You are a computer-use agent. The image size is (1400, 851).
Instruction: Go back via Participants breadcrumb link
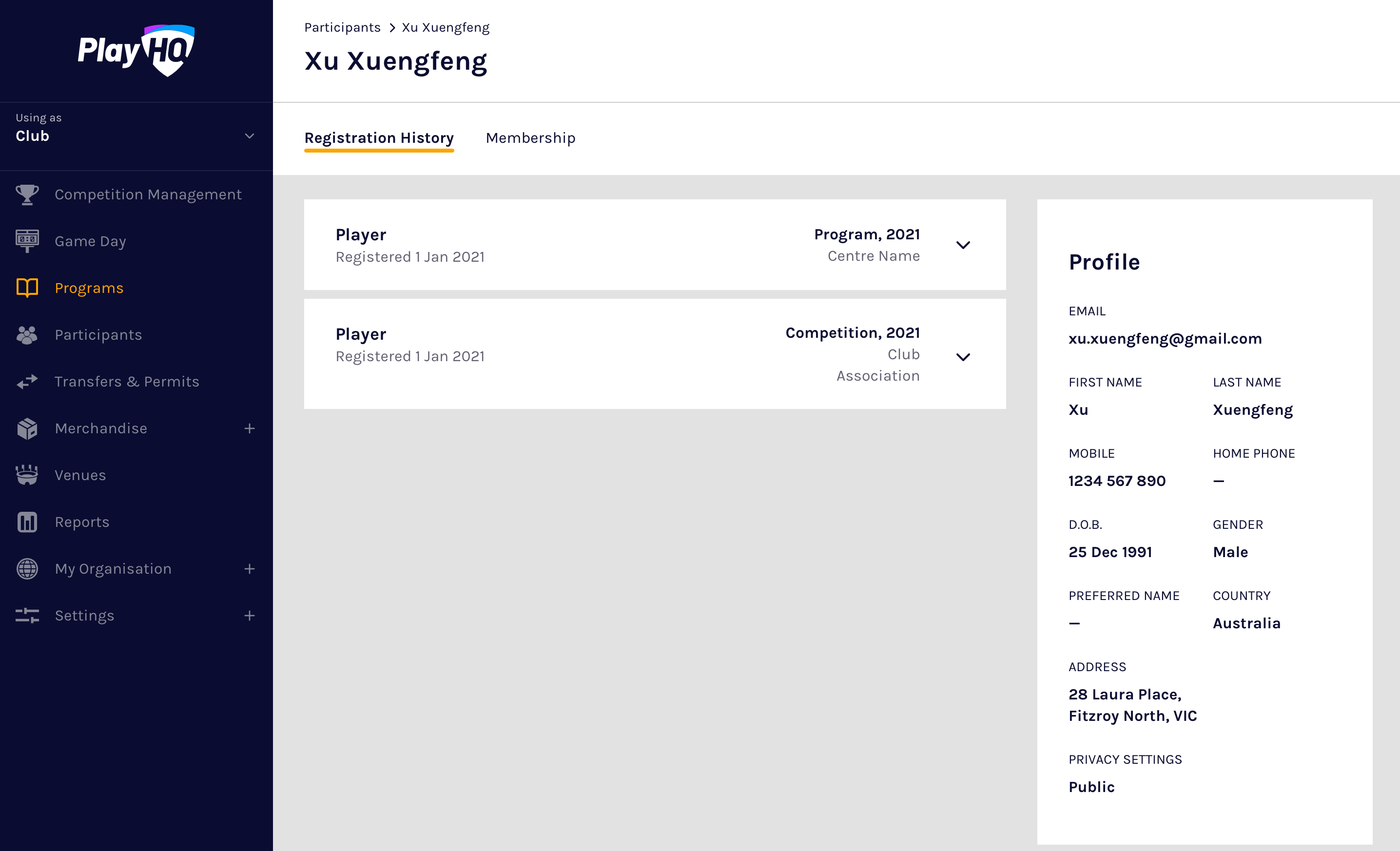[342, 27]
